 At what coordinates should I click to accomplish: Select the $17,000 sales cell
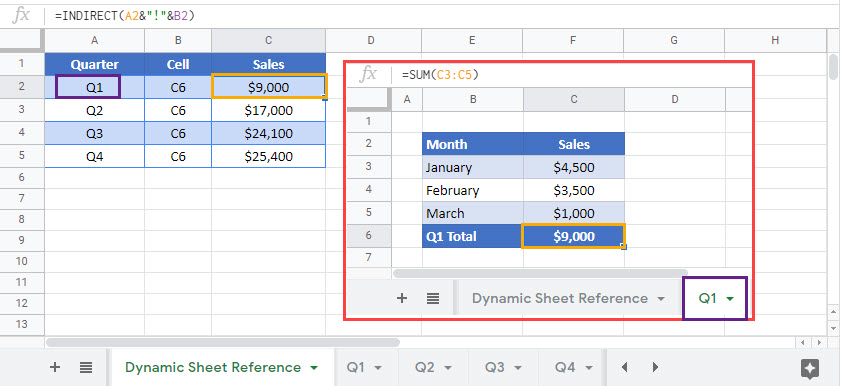pyautogui.click(x=269, y=110)
